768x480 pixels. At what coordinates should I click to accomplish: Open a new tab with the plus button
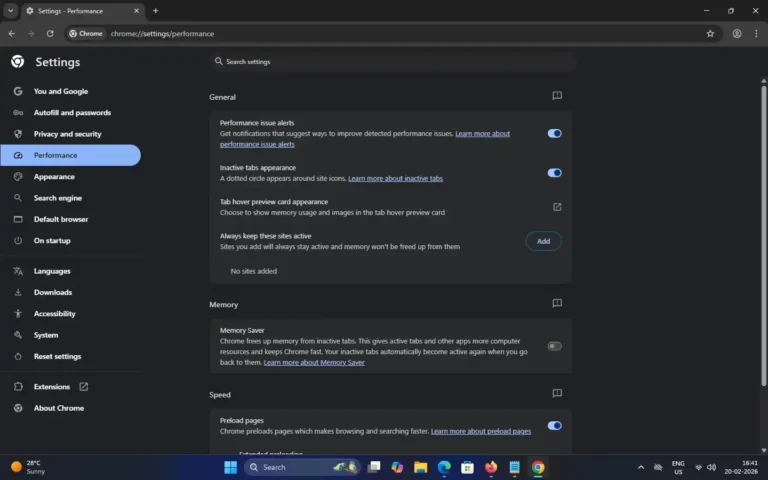click(x=155, y=11)
